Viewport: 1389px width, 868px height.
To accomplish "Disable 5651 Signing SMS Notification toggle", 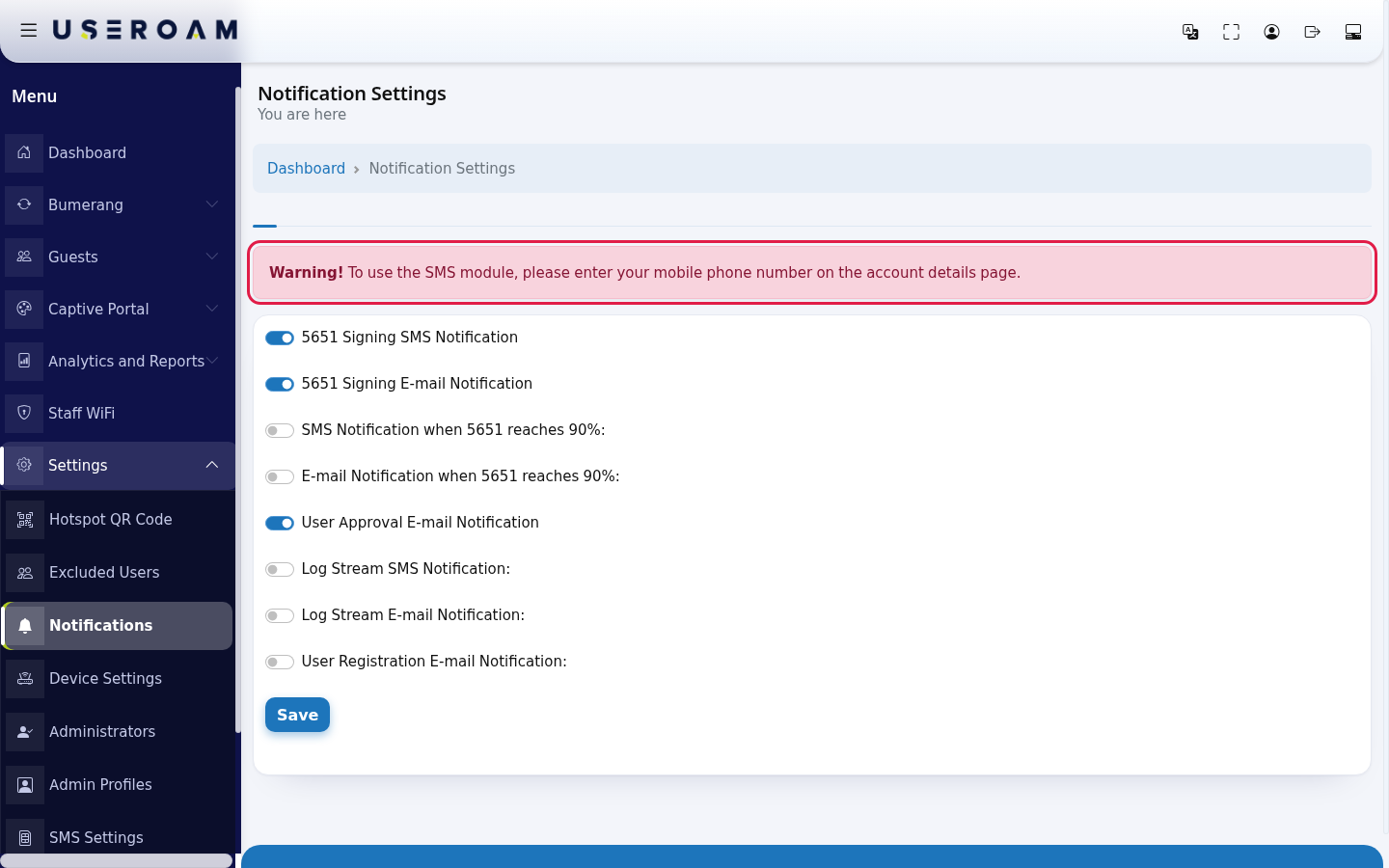I will coord(280,338).
